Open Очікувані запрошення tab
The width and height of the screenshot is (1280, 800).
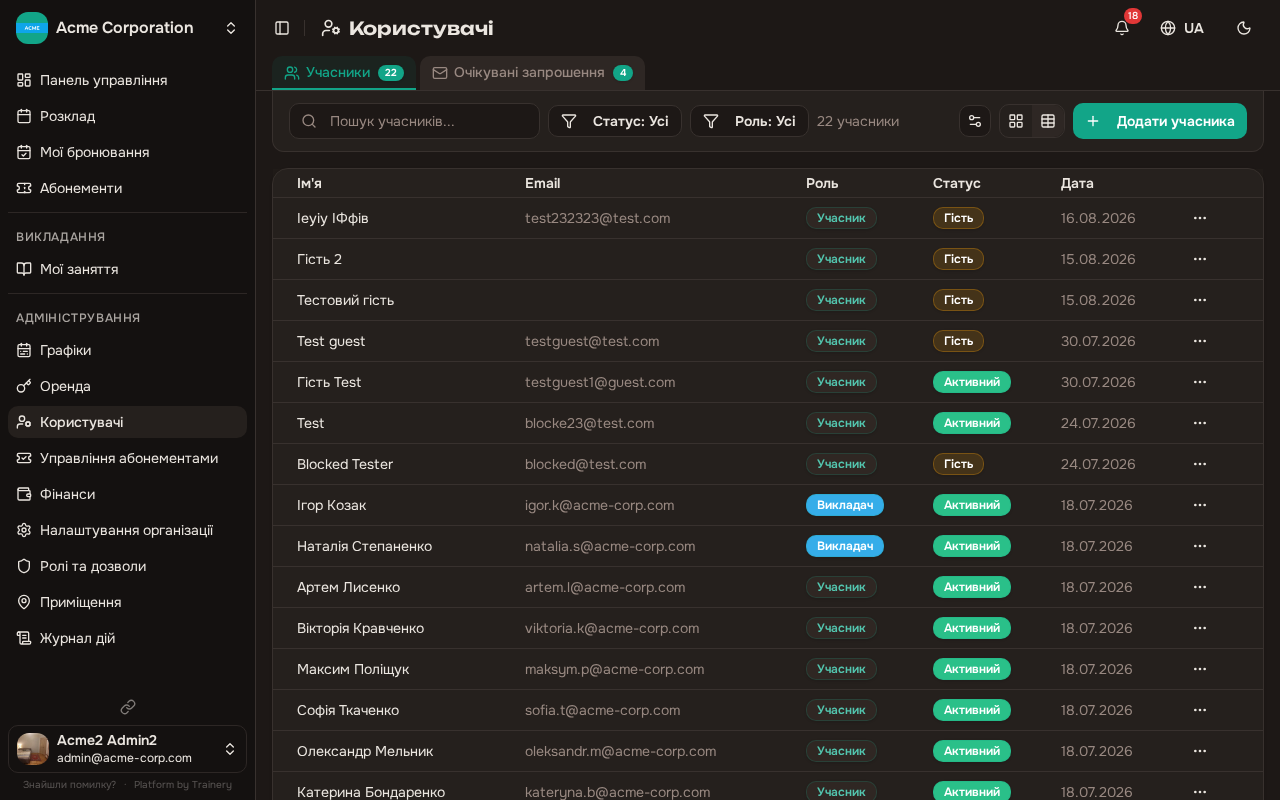pos(532,73)
